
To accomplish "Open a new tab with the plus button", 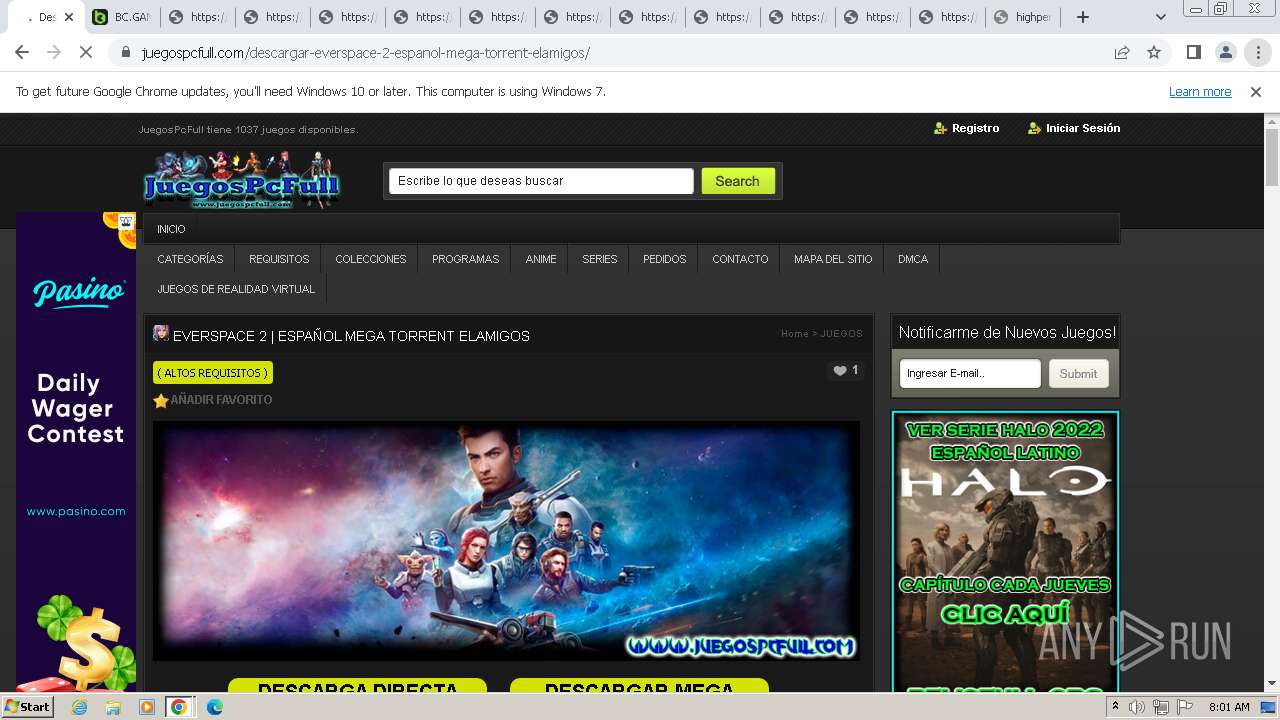I will click(1083, 17).
